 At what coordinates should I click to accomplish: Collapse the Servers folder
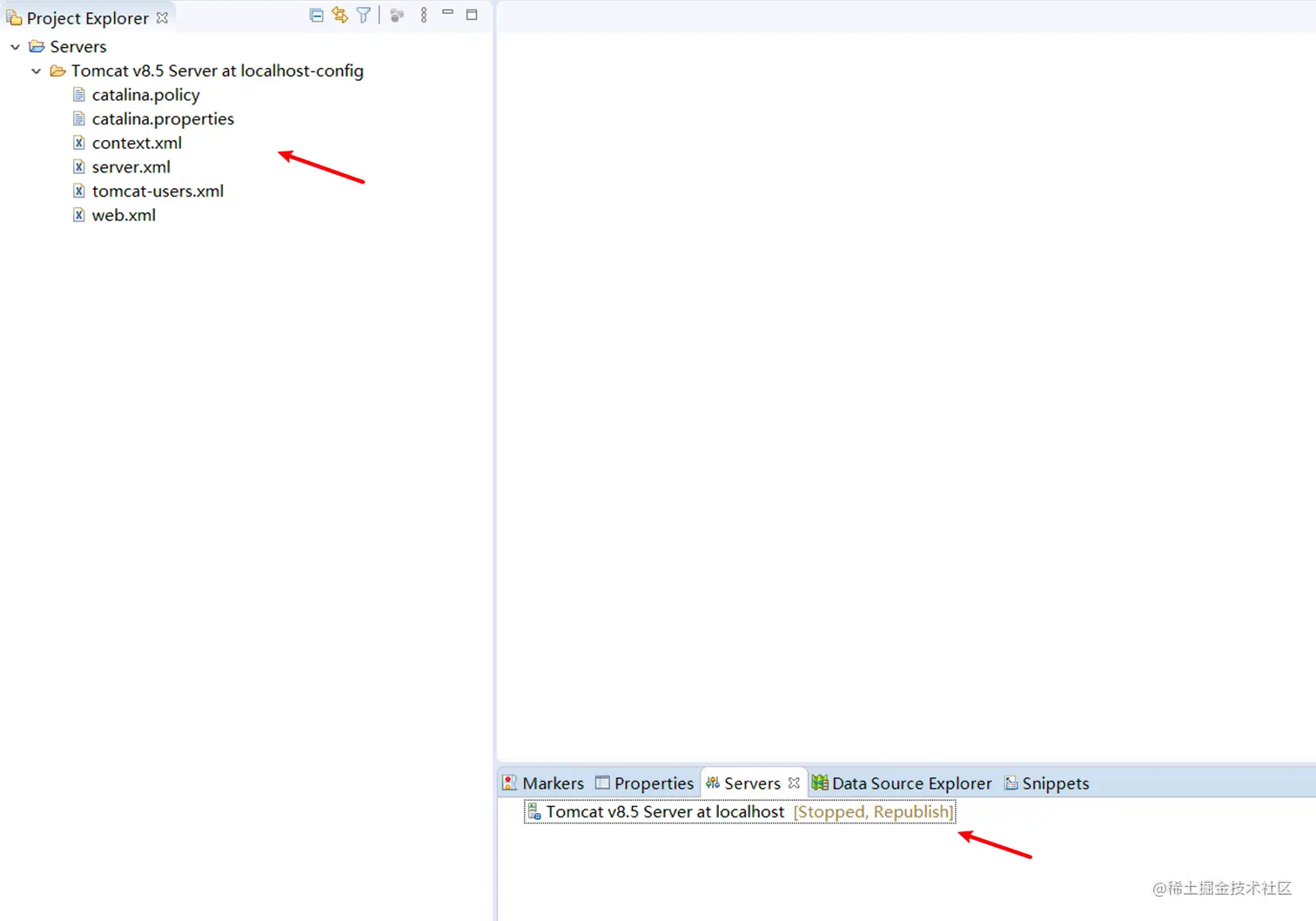[15, 47]
